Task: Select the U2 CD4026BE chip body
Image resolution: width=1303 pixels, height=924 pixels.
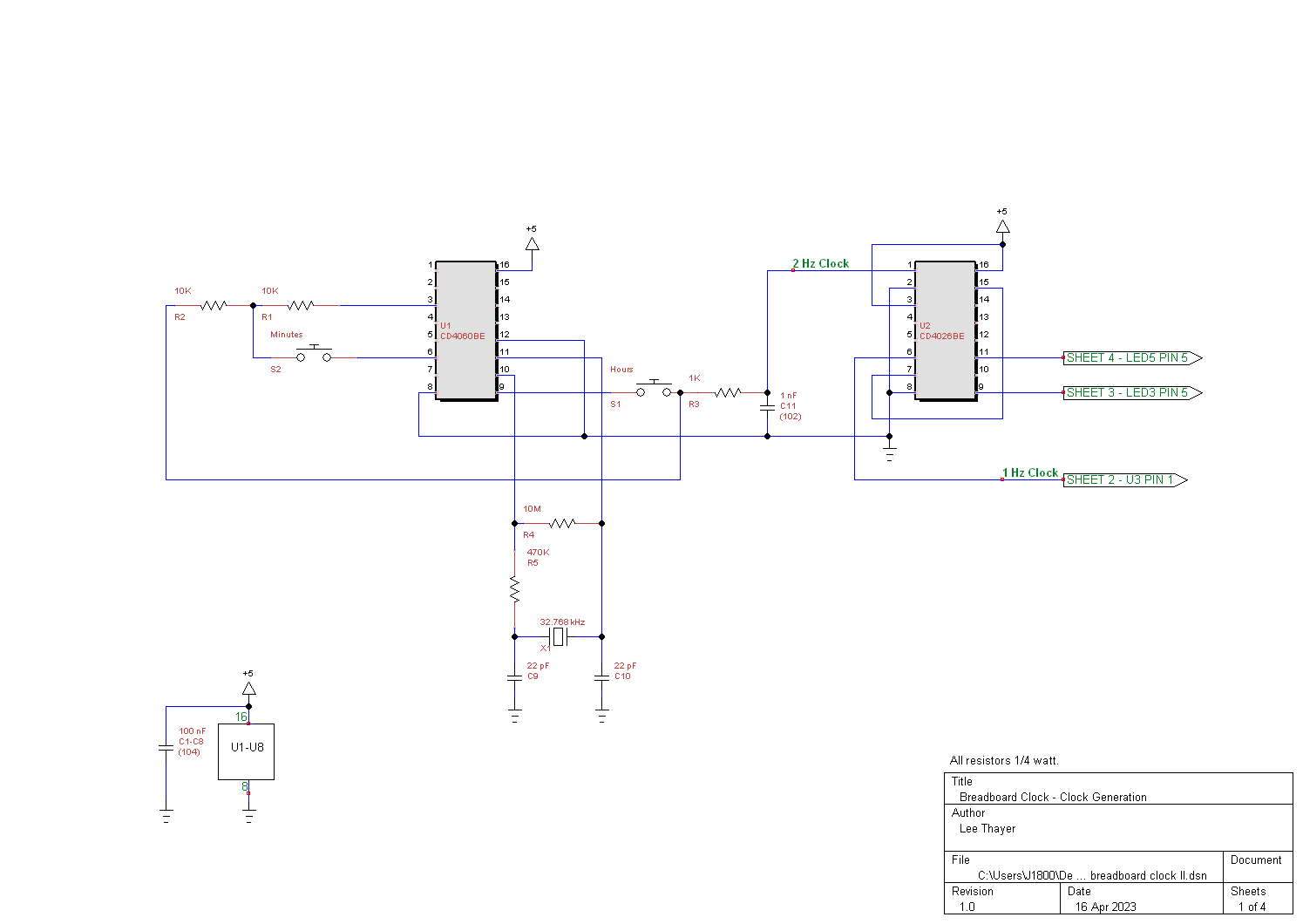Action: click(x=946, y=330)
